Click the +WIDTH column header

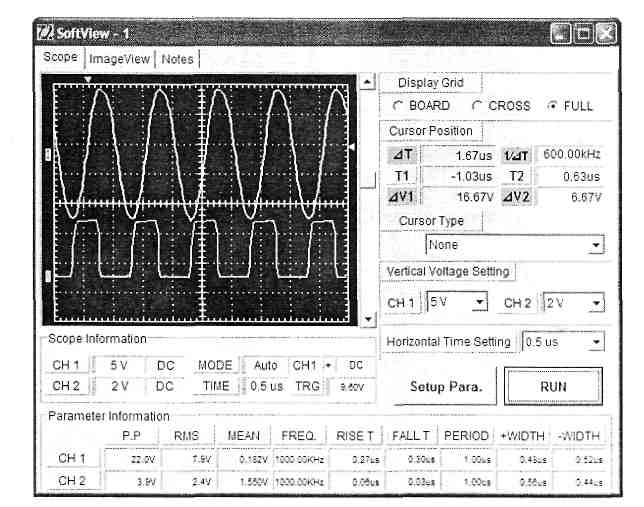522,436
